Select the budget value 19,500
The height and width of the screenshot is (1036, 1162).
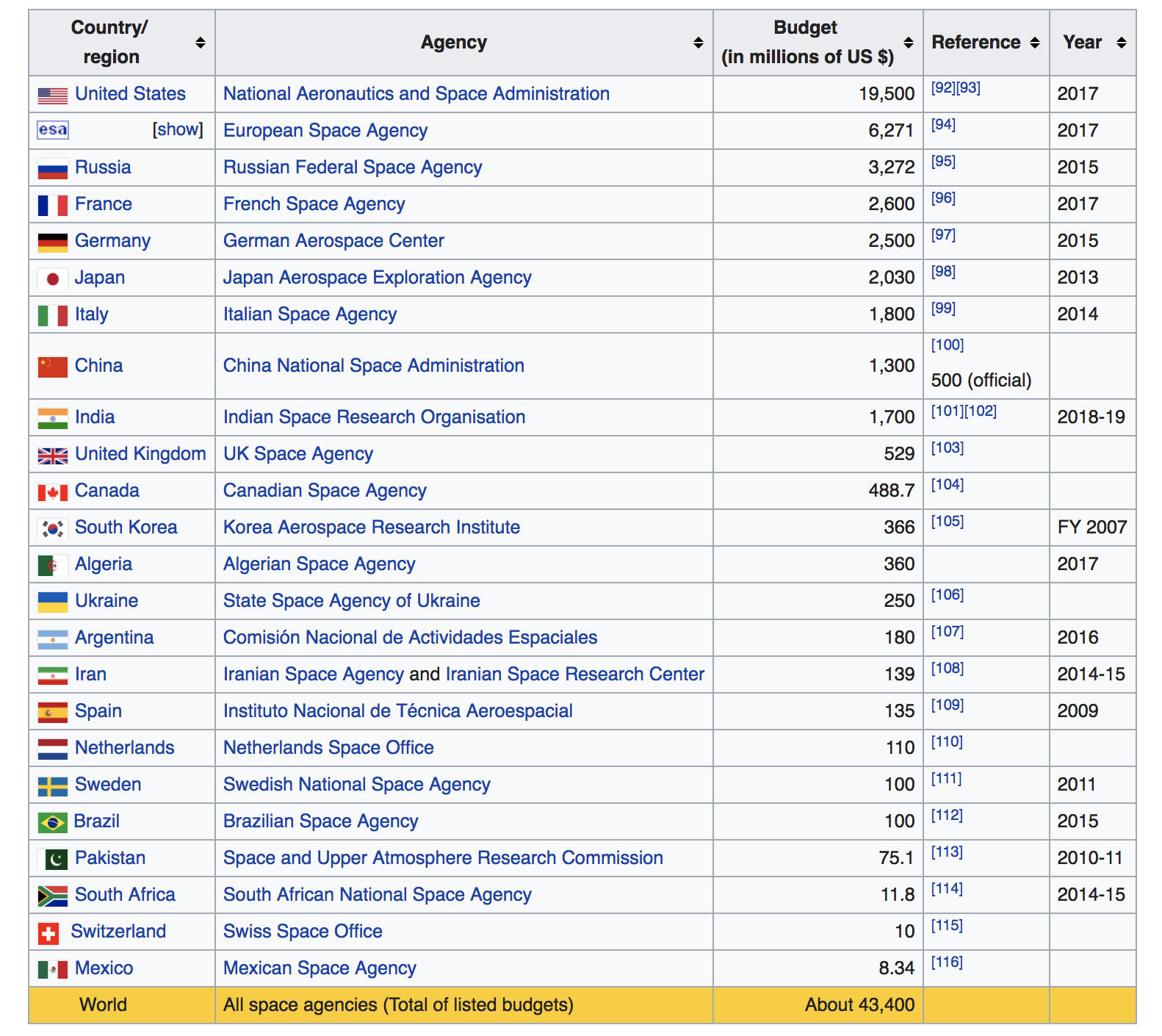(887, 94)
